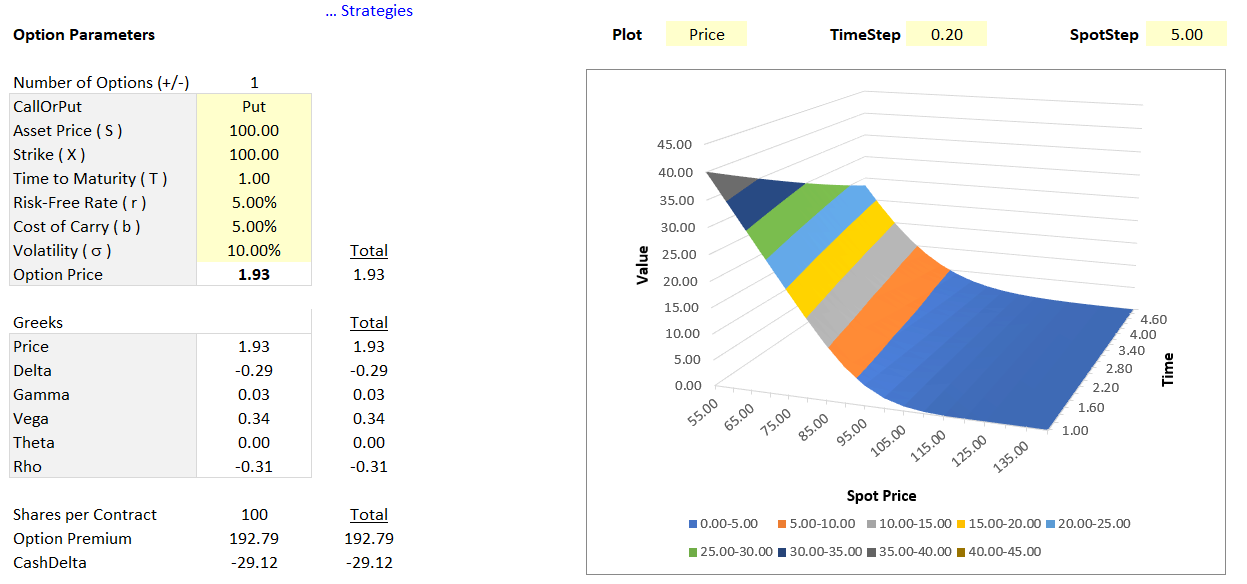This screenshot has height=584, width=1247.
Task: Click the 0.00-5.00 legend swatch
Action: click(x=693, y=524)
